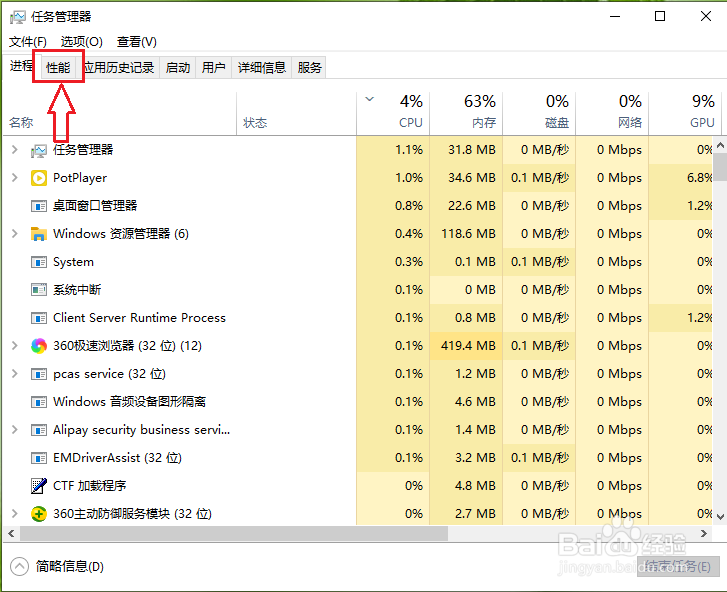Expand the 任务管理器 process group
Viewport: 727px width, 592px height.
pos(15,150)
